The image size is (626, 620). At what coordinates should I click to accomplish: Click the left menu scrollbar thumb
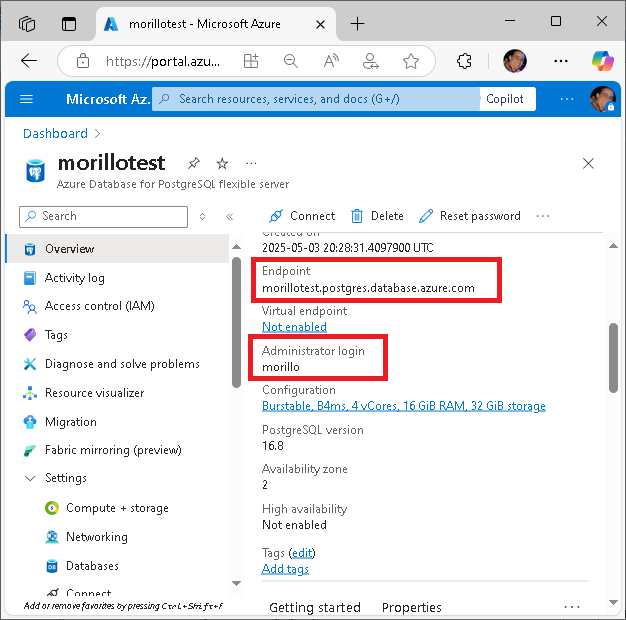pyautogui.click(x=236, y=322)
